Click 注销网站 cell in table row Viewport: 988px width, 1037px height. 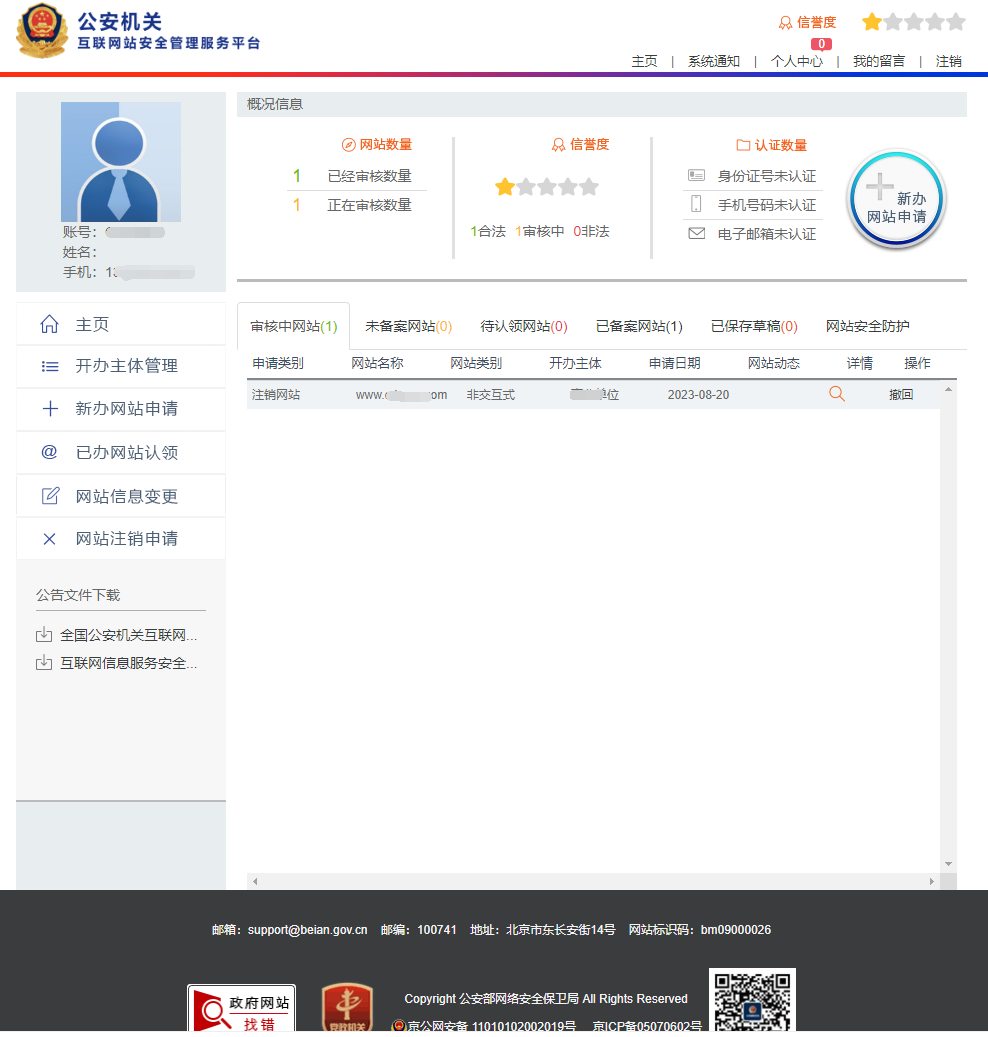click(276, 395)
